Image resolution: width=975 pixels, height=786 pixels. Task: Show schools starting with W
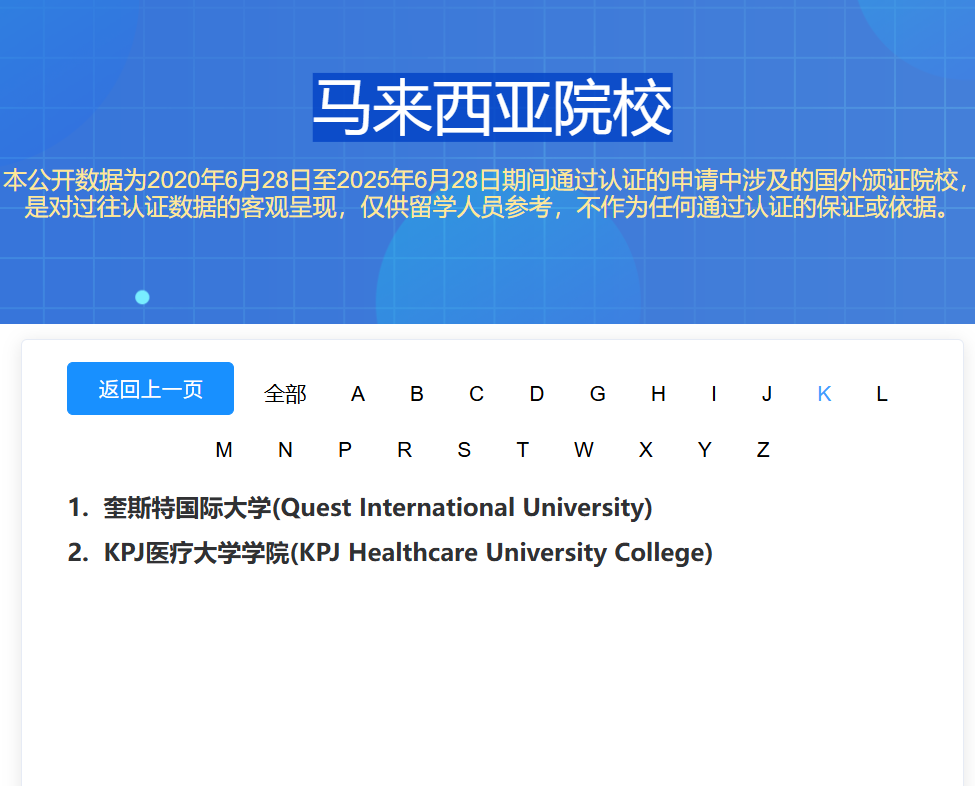tap(583, 450)
